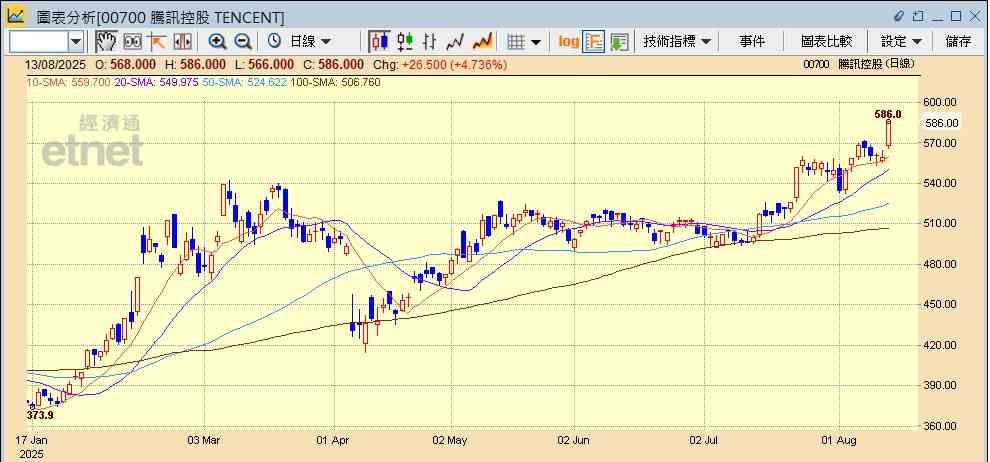Click the chart analysis app icon in title bar

(x=16, y=16)
